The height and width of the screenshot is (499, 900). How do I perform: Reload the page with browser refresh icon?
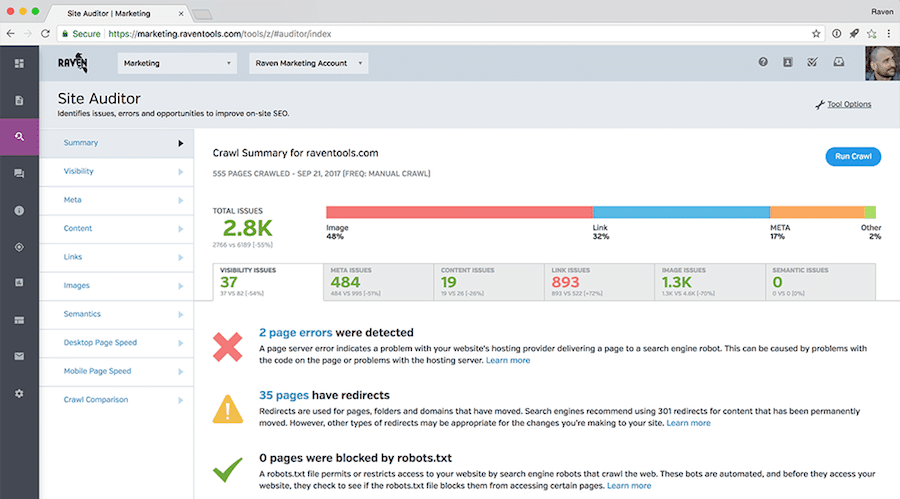(45, 34)
